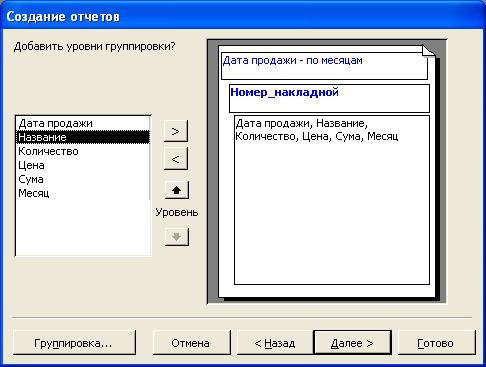This screenshot has height=367, width=486.
Task: Open the Группировка... options
Action: point(74,343)
